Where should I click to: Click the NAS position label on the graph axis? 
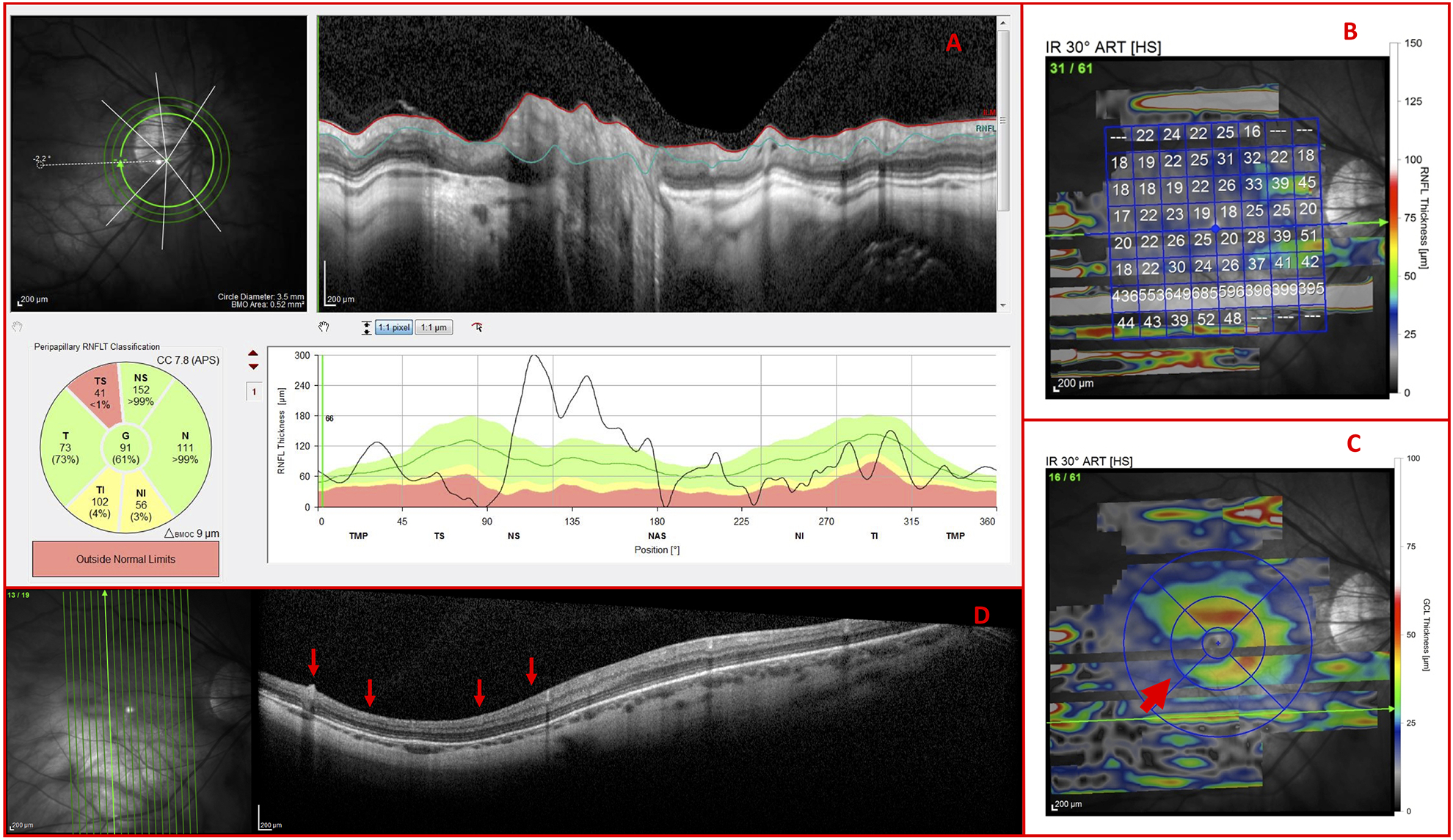coord(657,536)
